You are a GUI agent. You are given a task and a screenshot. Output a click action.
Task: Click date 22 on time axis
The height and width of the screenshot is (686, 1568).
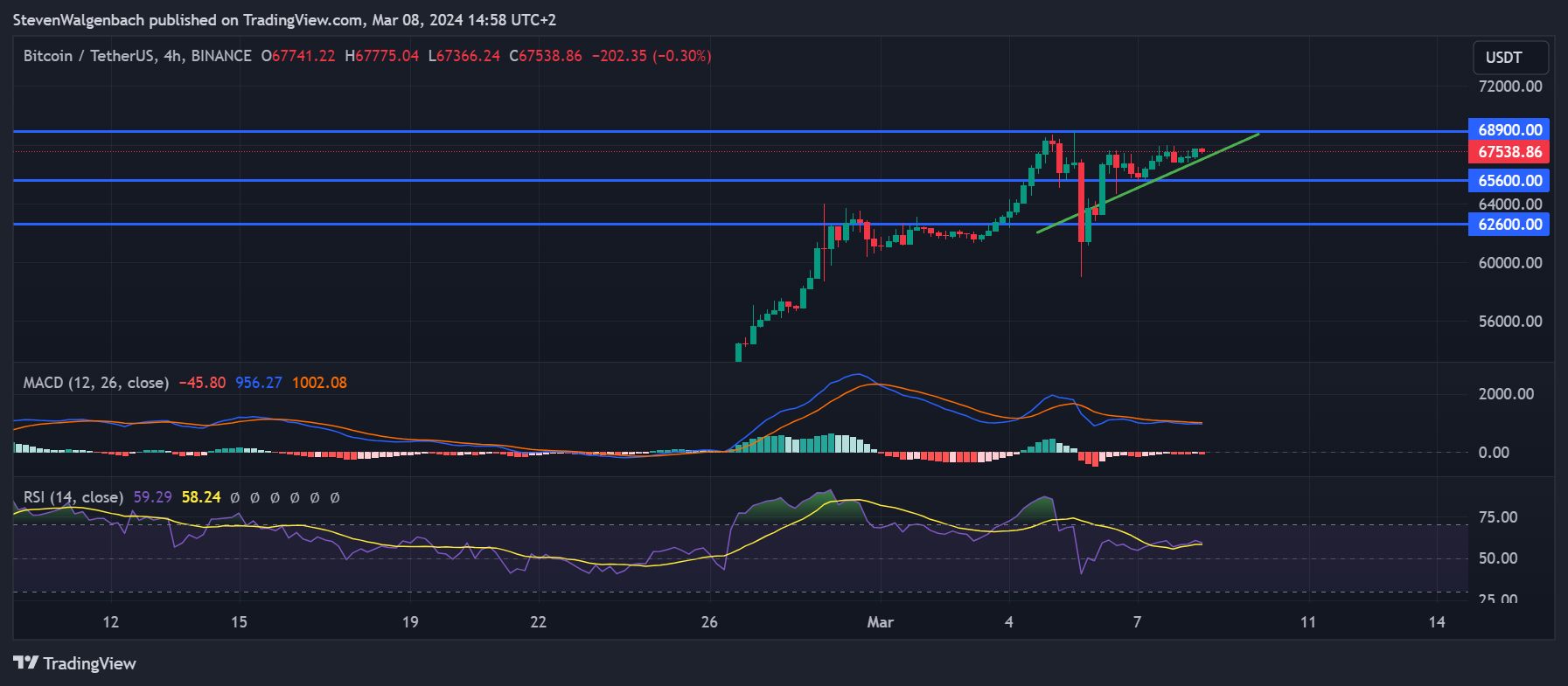click(539, 622)
